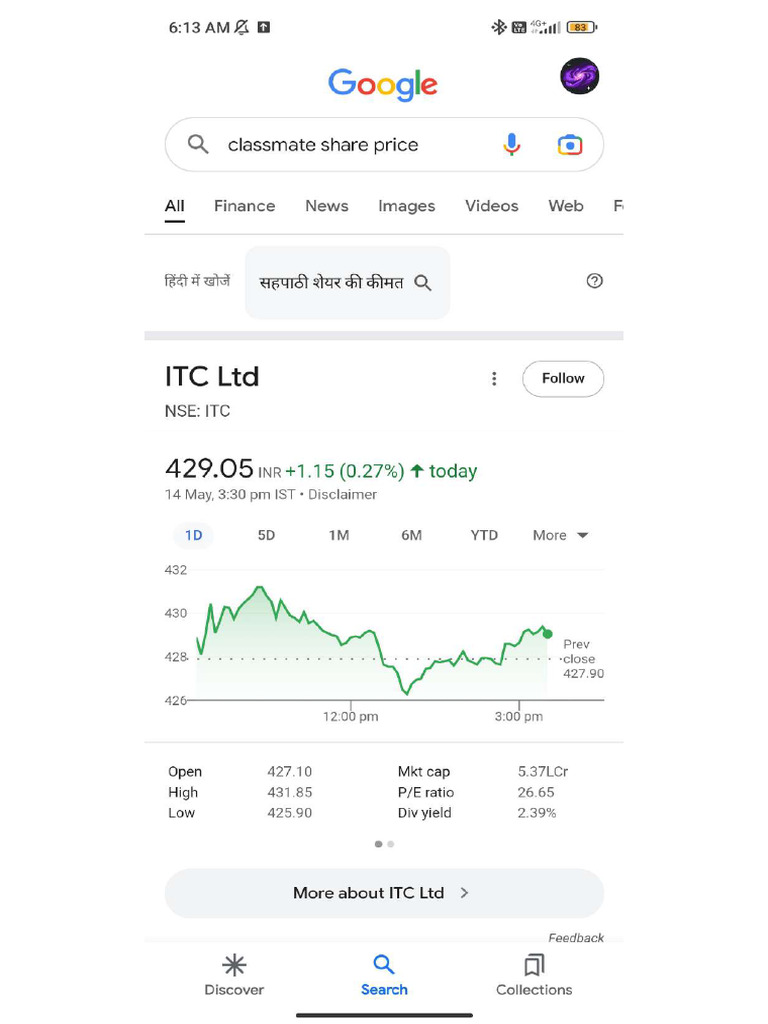Search in Hindi with सहपाठी शेयर की कीमत
The height and width of the screenshot is (1024, 768).
[346, 283]
